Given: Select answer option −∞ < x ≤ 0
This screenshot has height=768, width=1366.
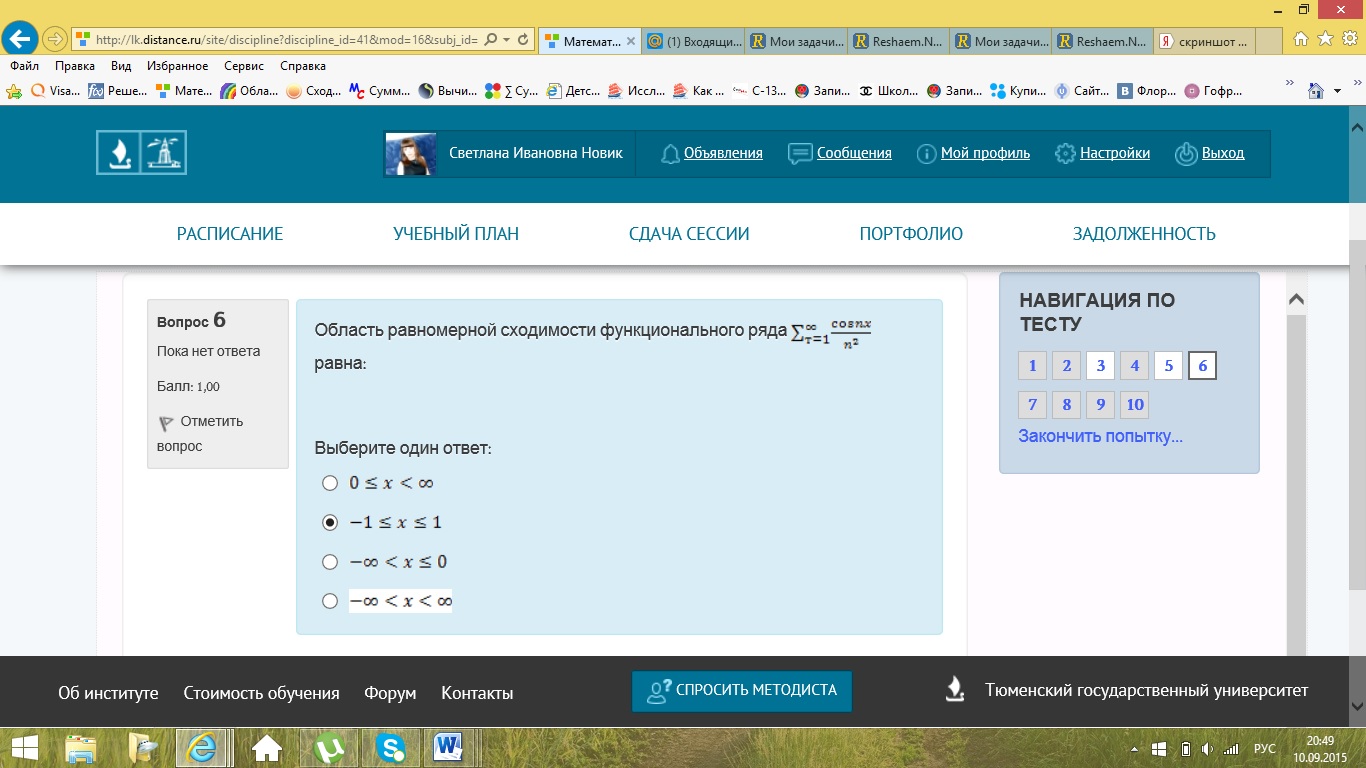Looking at the screenshot, I should [330, 562].
